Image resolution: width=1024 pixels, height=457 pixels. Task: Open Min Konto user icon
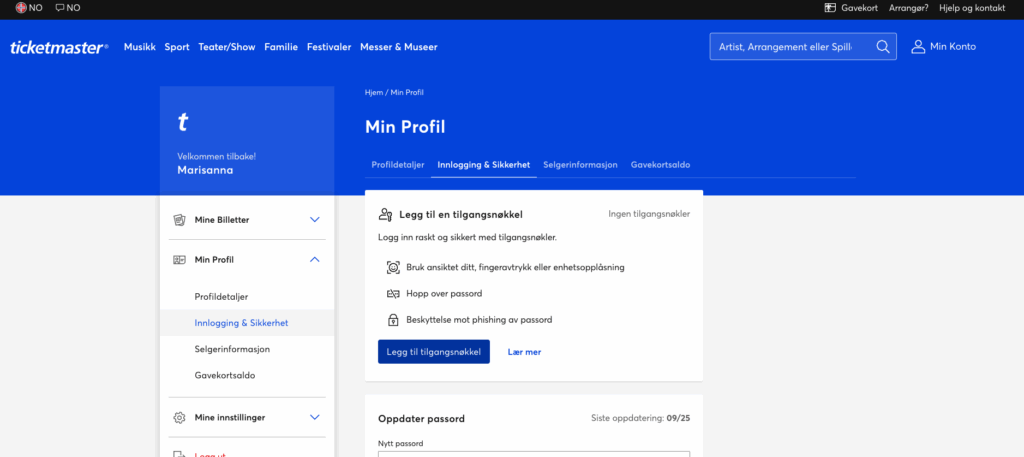coord(918,47)
